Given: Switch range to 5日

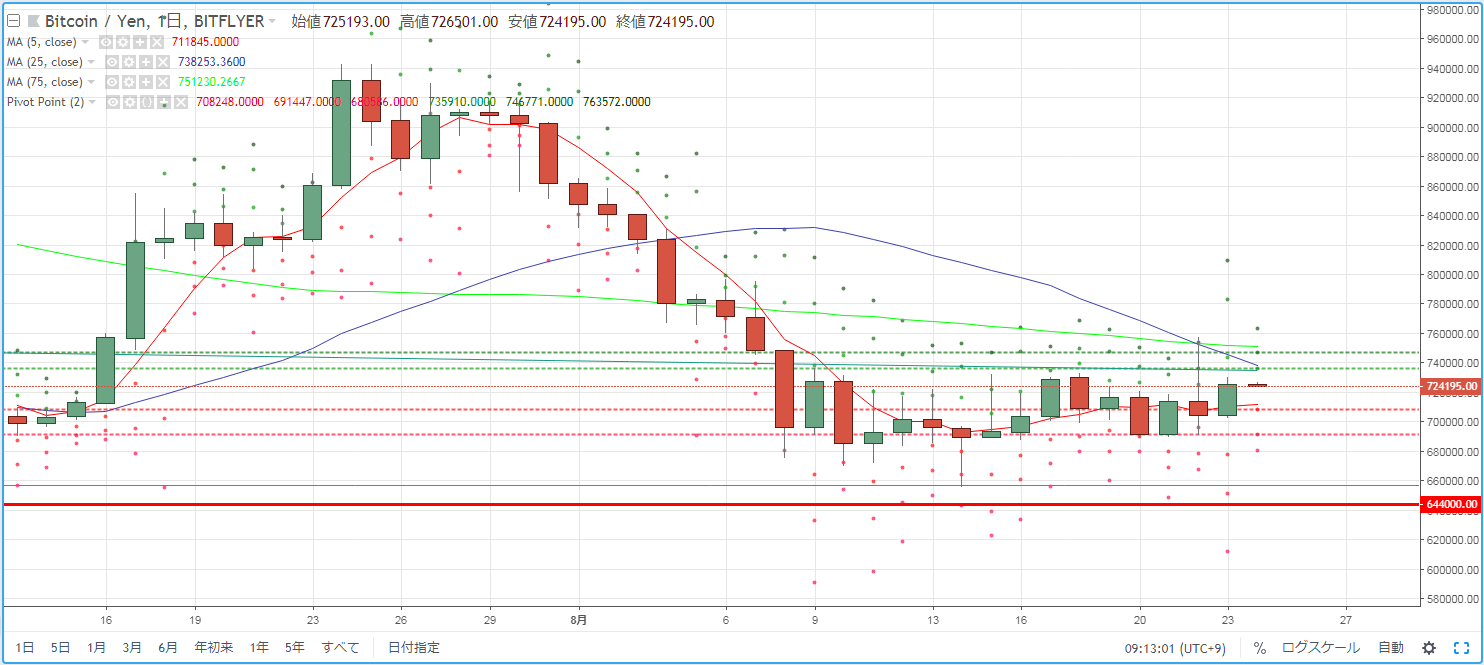Looking at the screenshot, I should (x=60, y=647).
